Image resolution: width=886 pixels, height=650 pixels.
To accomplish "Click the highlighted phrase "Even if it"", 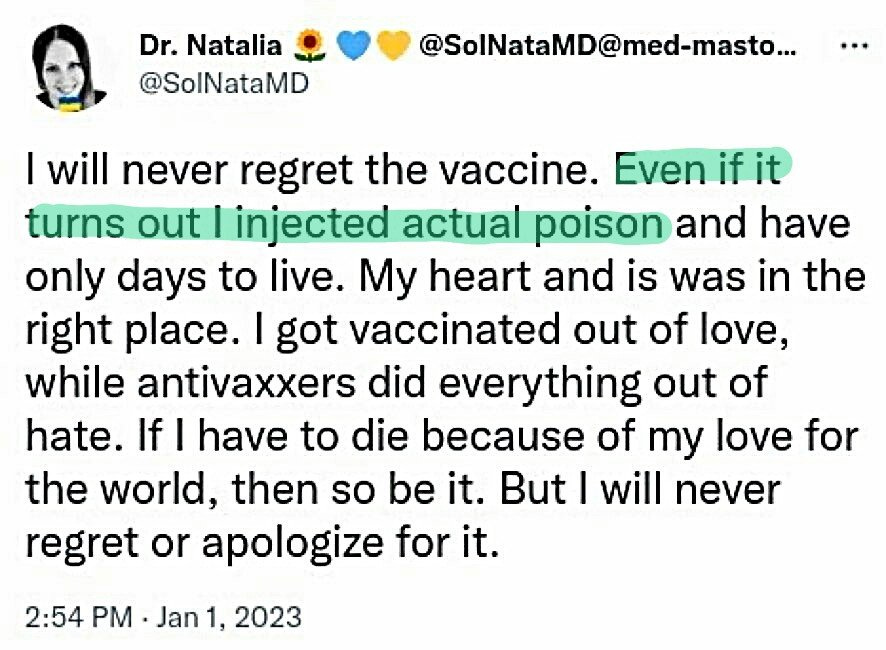I will coord(698,169).
